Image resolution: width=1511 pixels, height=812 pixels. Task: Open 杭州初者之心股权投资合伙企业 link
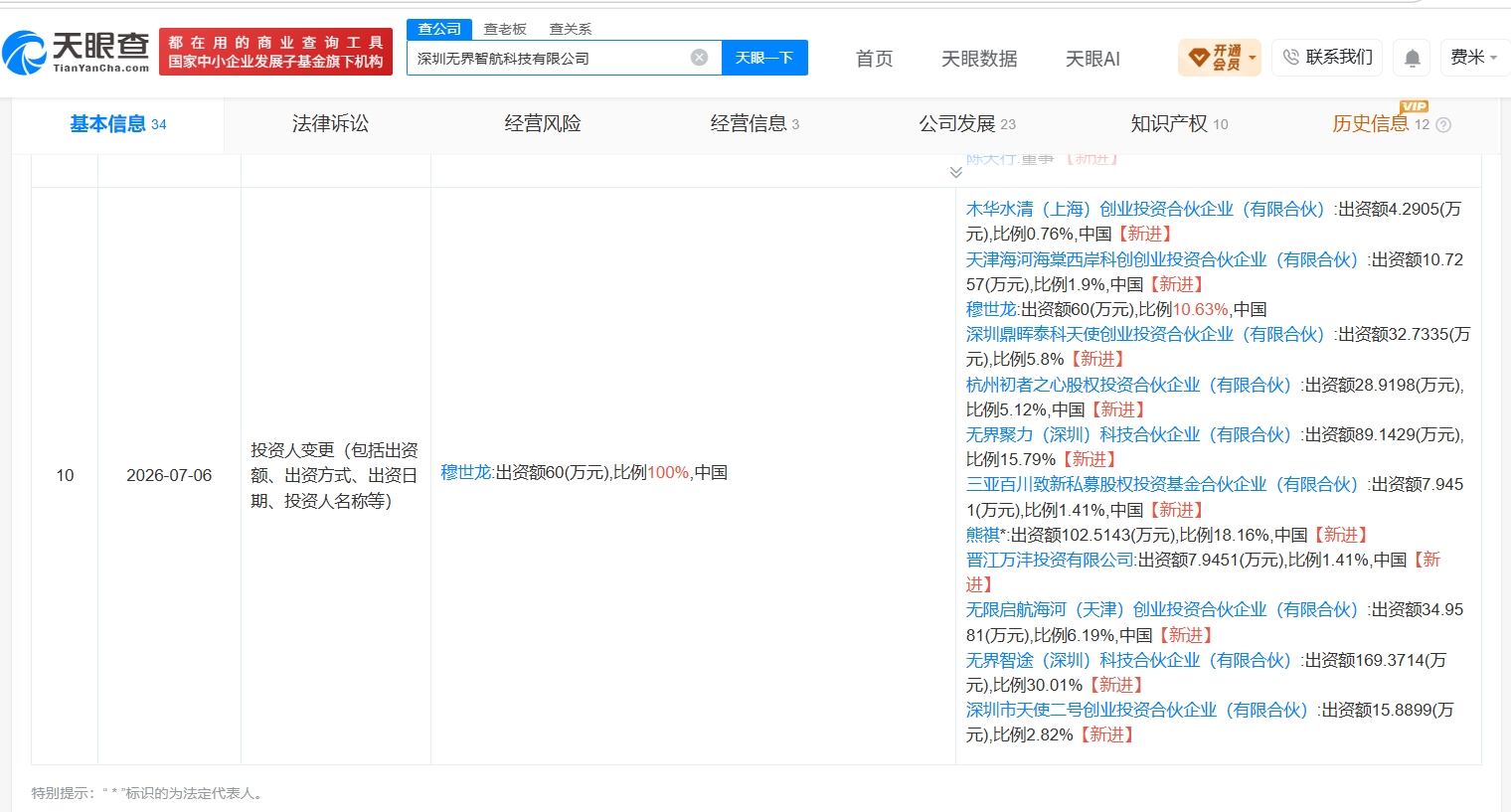click(x=1132, y=385)
